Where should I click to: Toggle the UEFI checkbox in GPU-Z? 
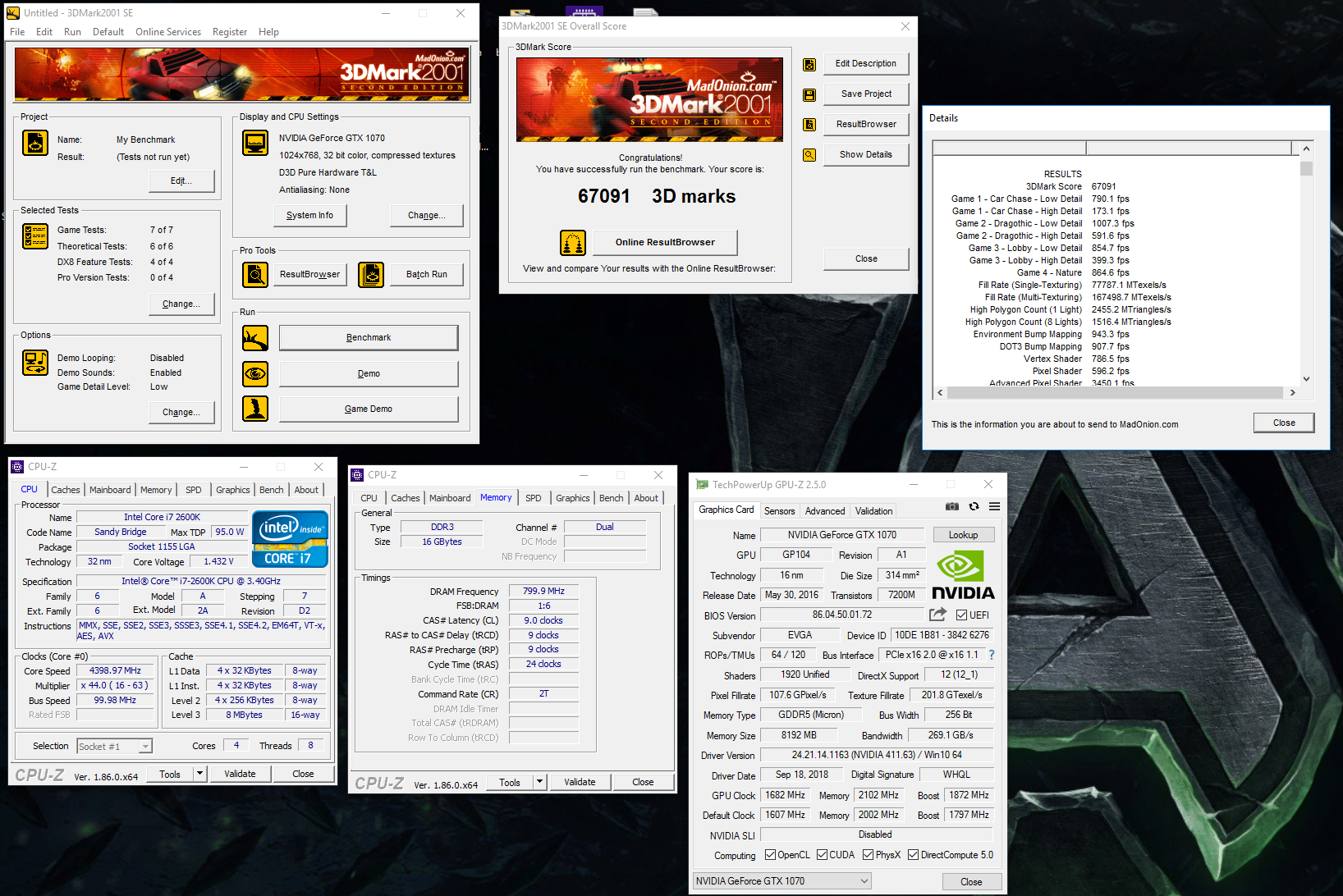961,615
